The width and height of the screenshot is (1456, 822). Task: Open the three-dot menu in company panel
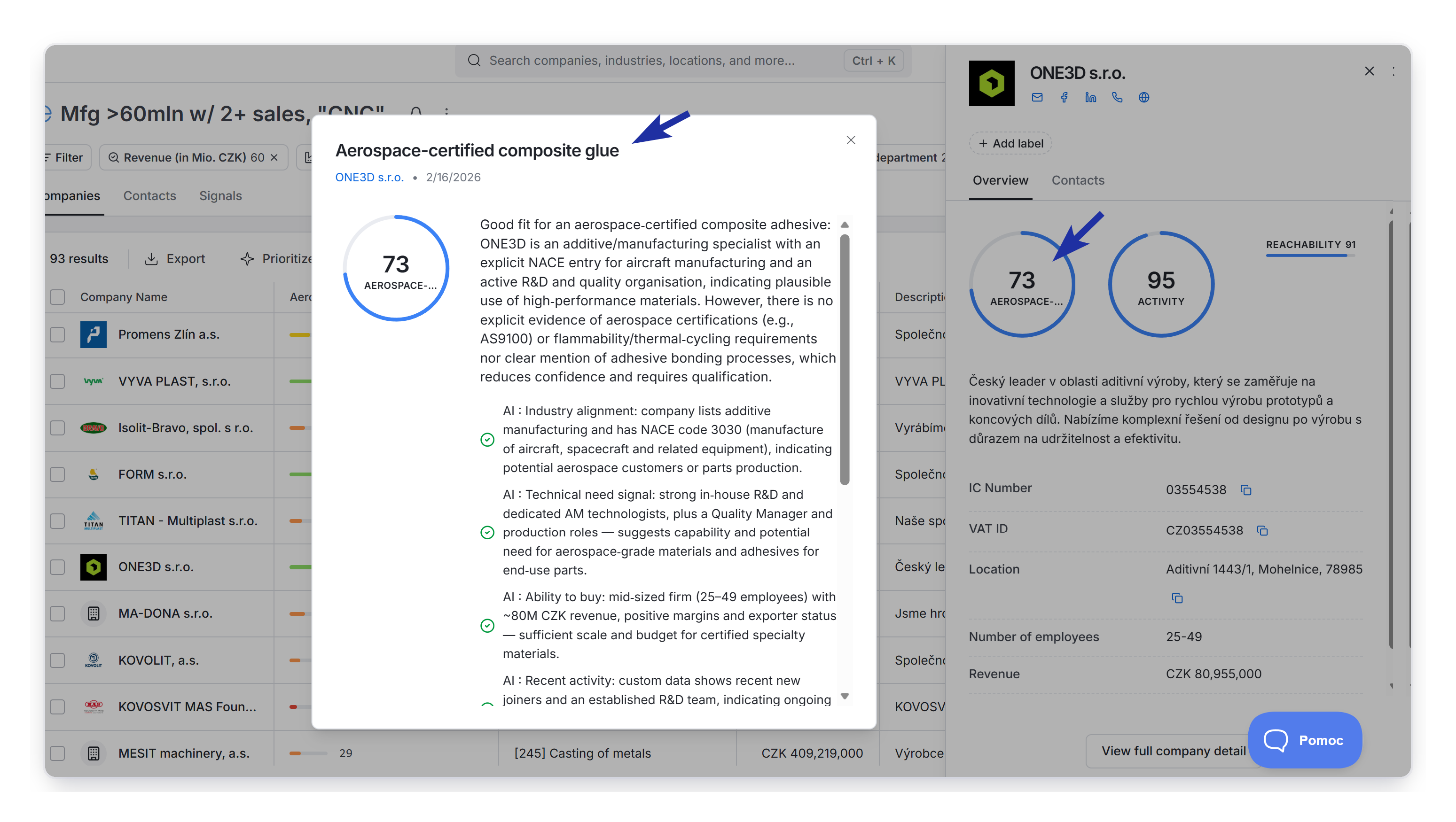(1393, 71)
